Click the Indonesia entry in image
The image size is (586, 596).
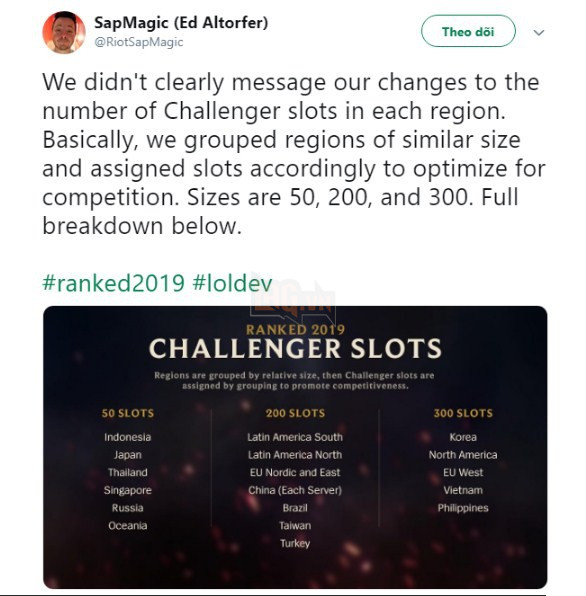pos(128,437)
